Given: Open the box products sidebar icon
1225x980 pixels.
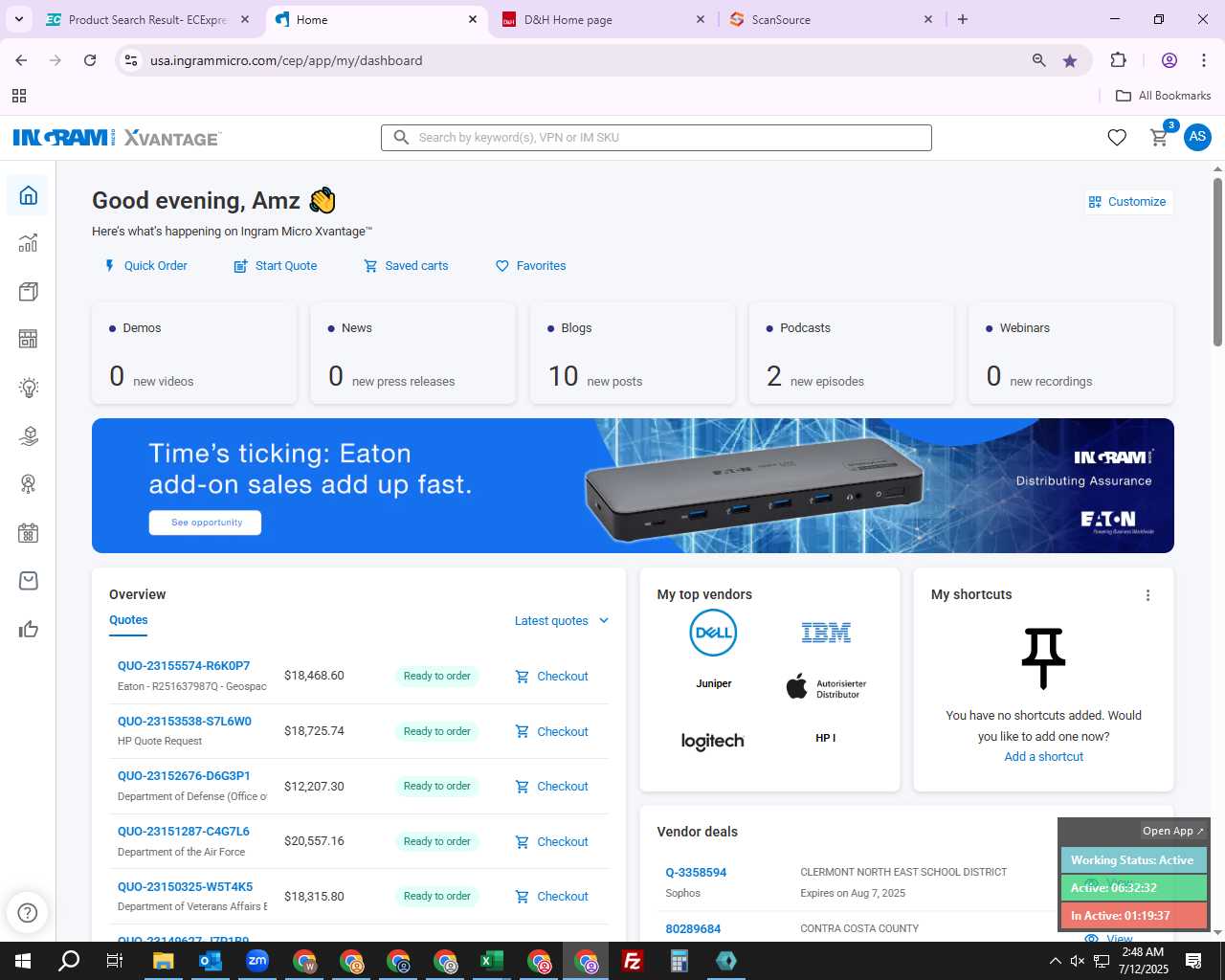Looking at the screenshot, I should coord(29,291).
